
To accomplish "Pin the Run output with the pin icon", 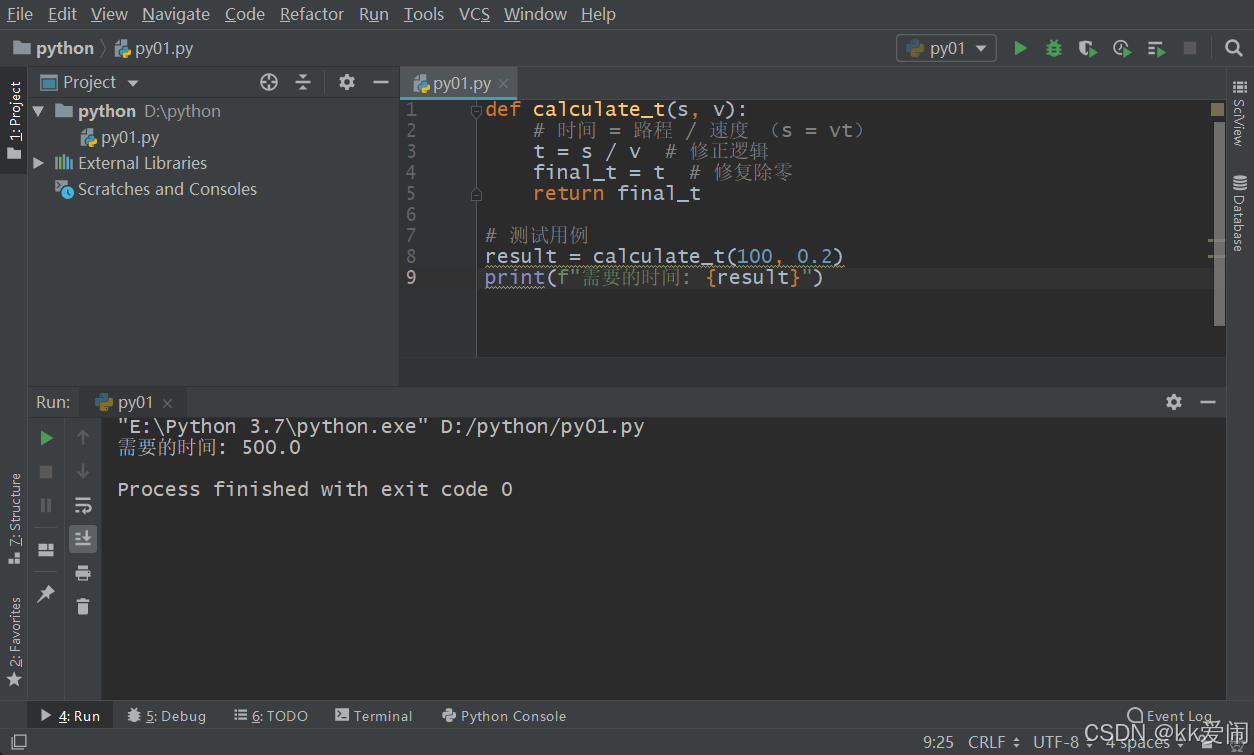I will point(45,593).
